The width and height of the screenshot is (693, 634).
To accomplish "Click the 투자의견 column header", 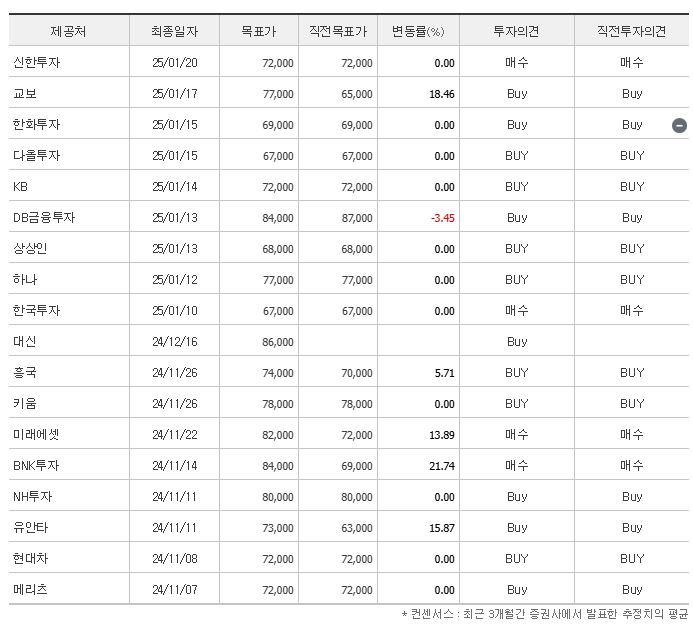I will 516,31.
